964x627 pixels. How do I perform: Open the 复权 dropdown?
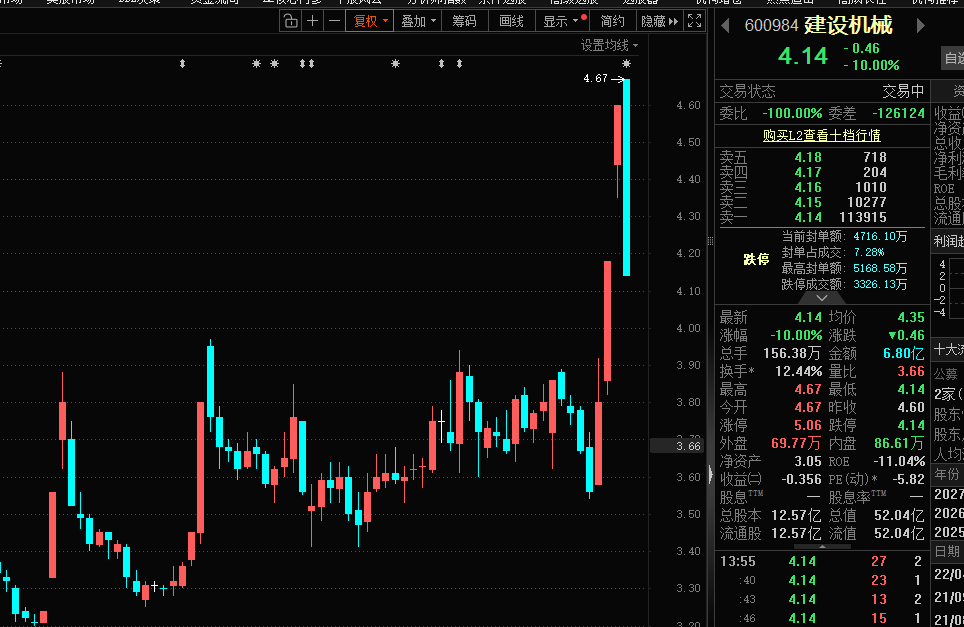369,21
